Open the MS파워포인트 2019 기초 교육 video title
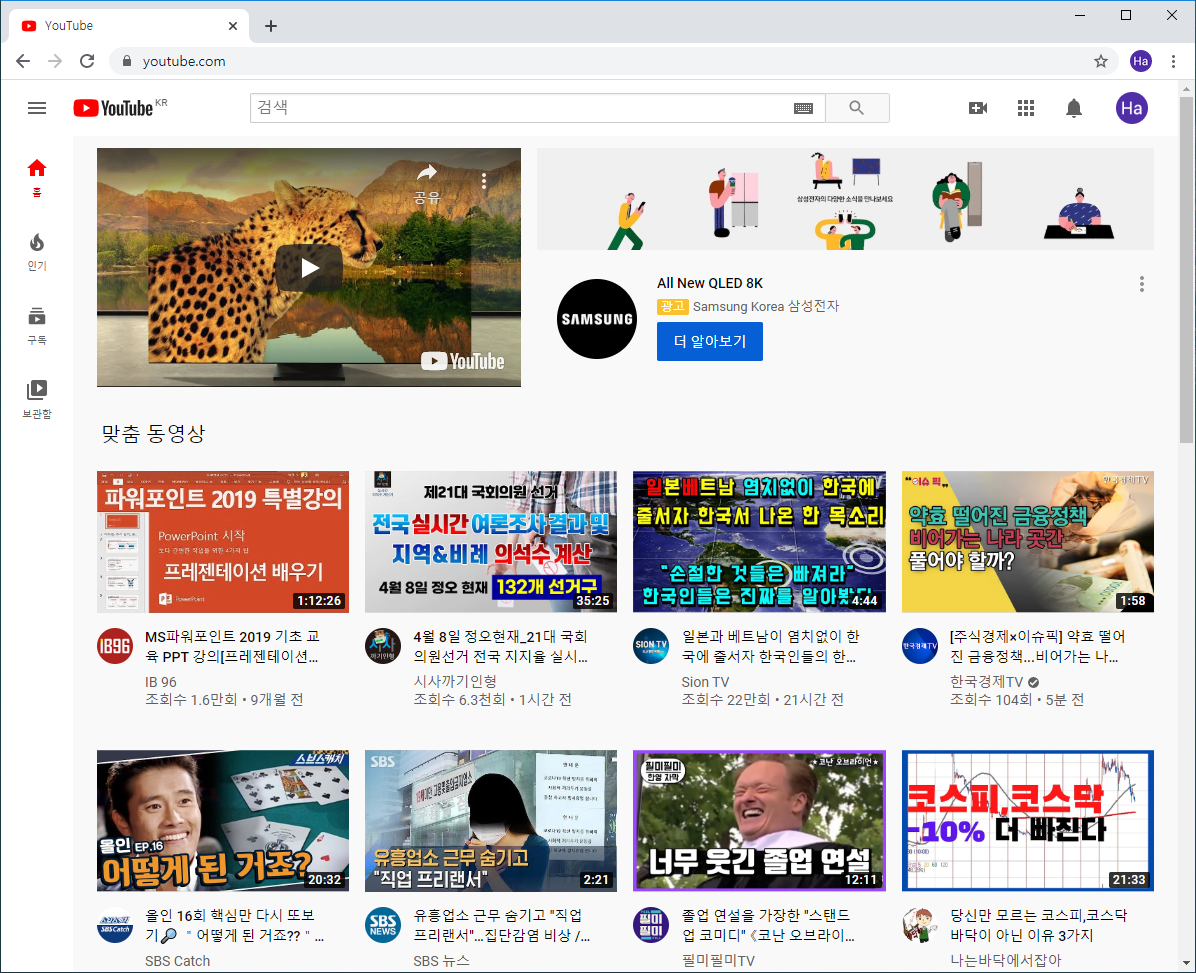1196x973 pixels. tap(233, 647)
